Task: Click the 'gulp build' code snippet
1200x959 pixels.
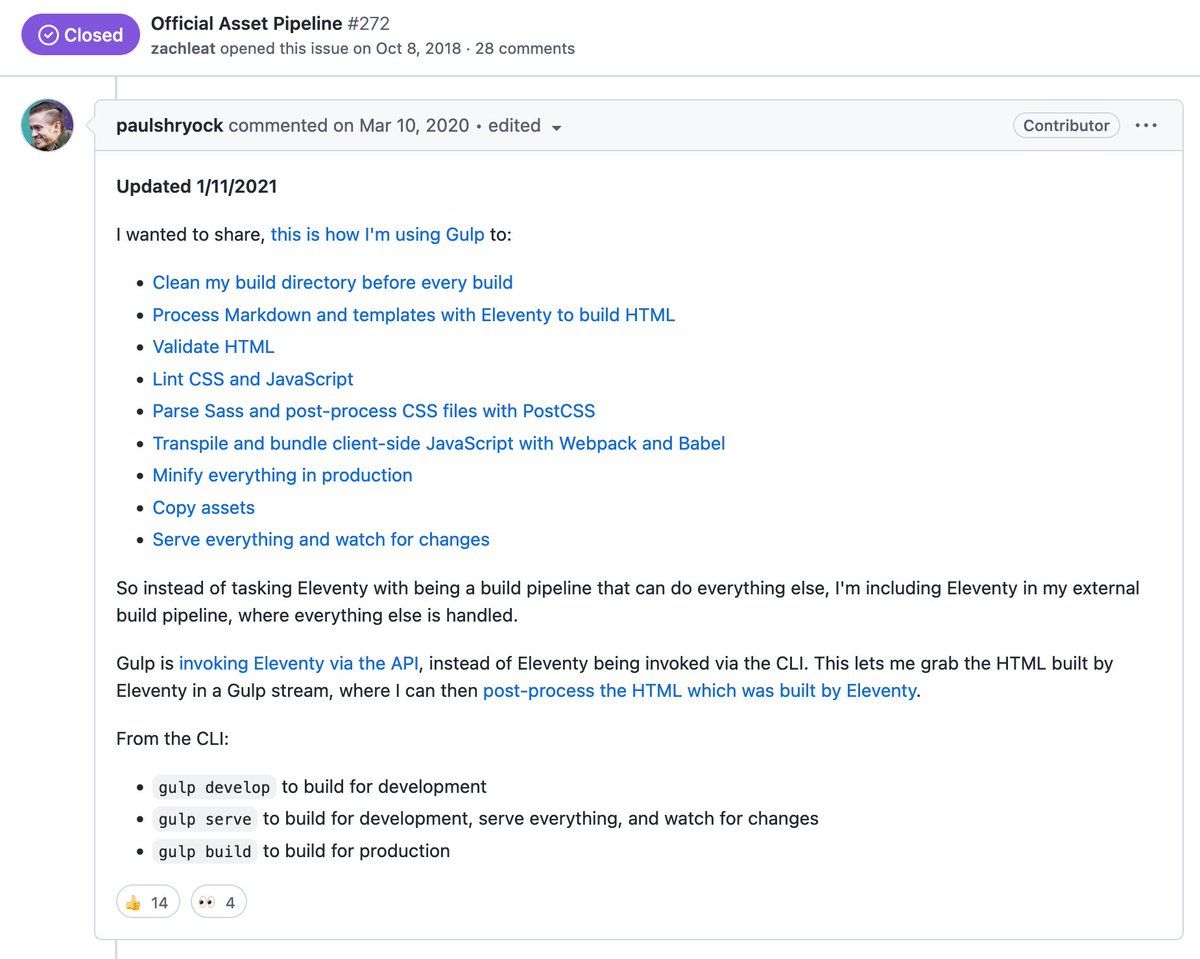Action: (205, 851)
